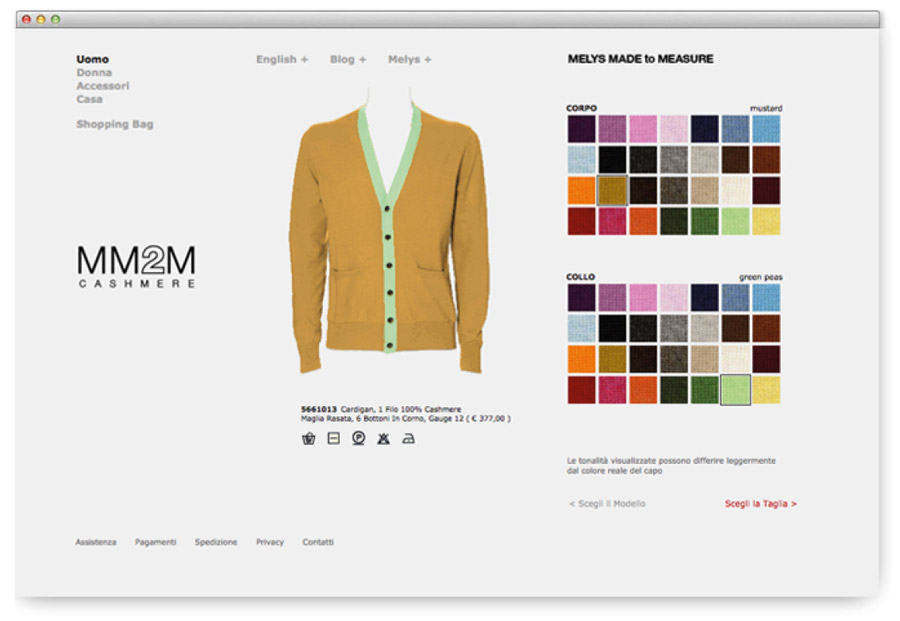This screenshot has width=900, height=621.
Task: Click the do not bleach care icon
Action: coord(383,439)
